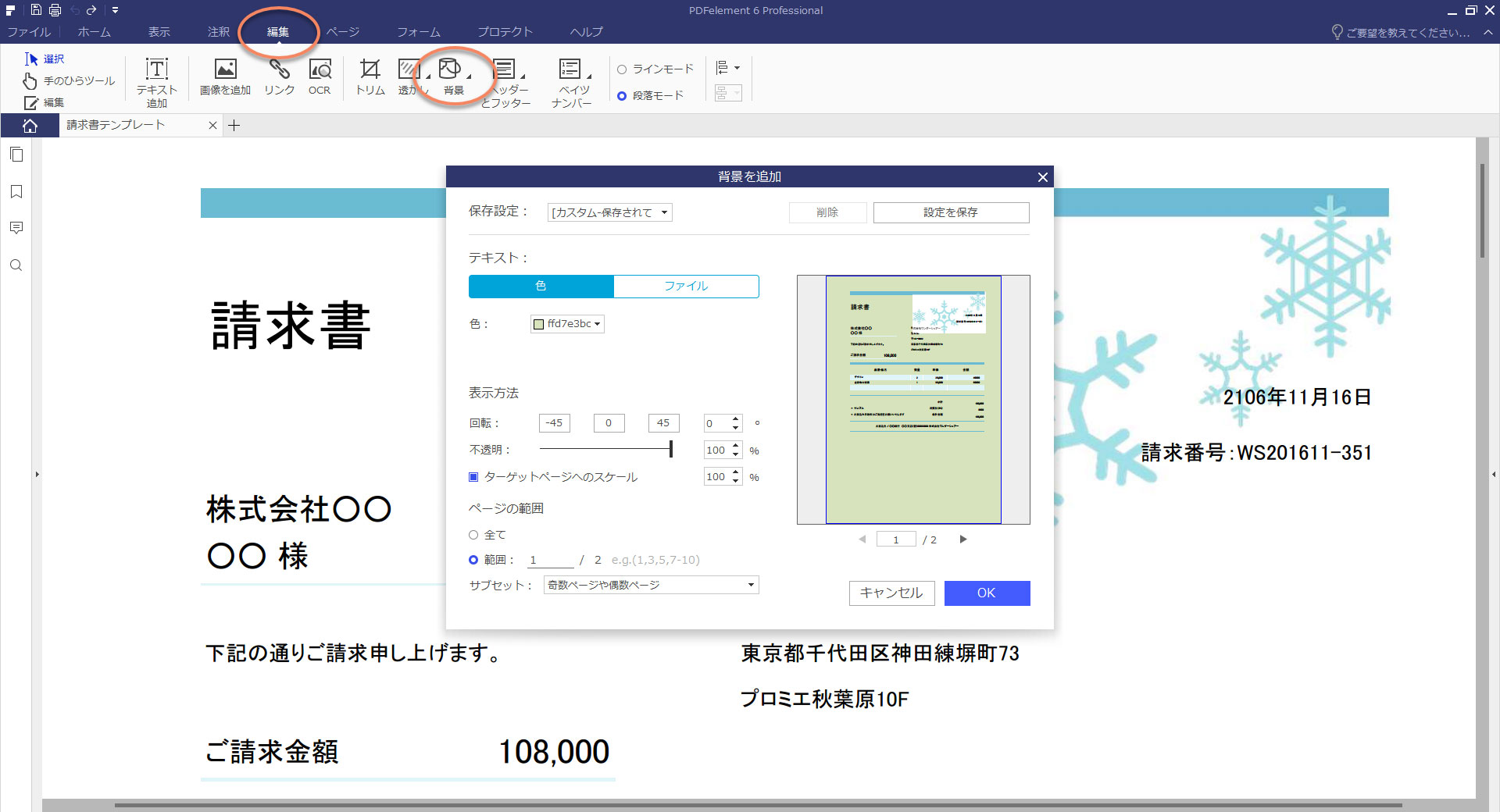Open the ファイル menu

29,32
